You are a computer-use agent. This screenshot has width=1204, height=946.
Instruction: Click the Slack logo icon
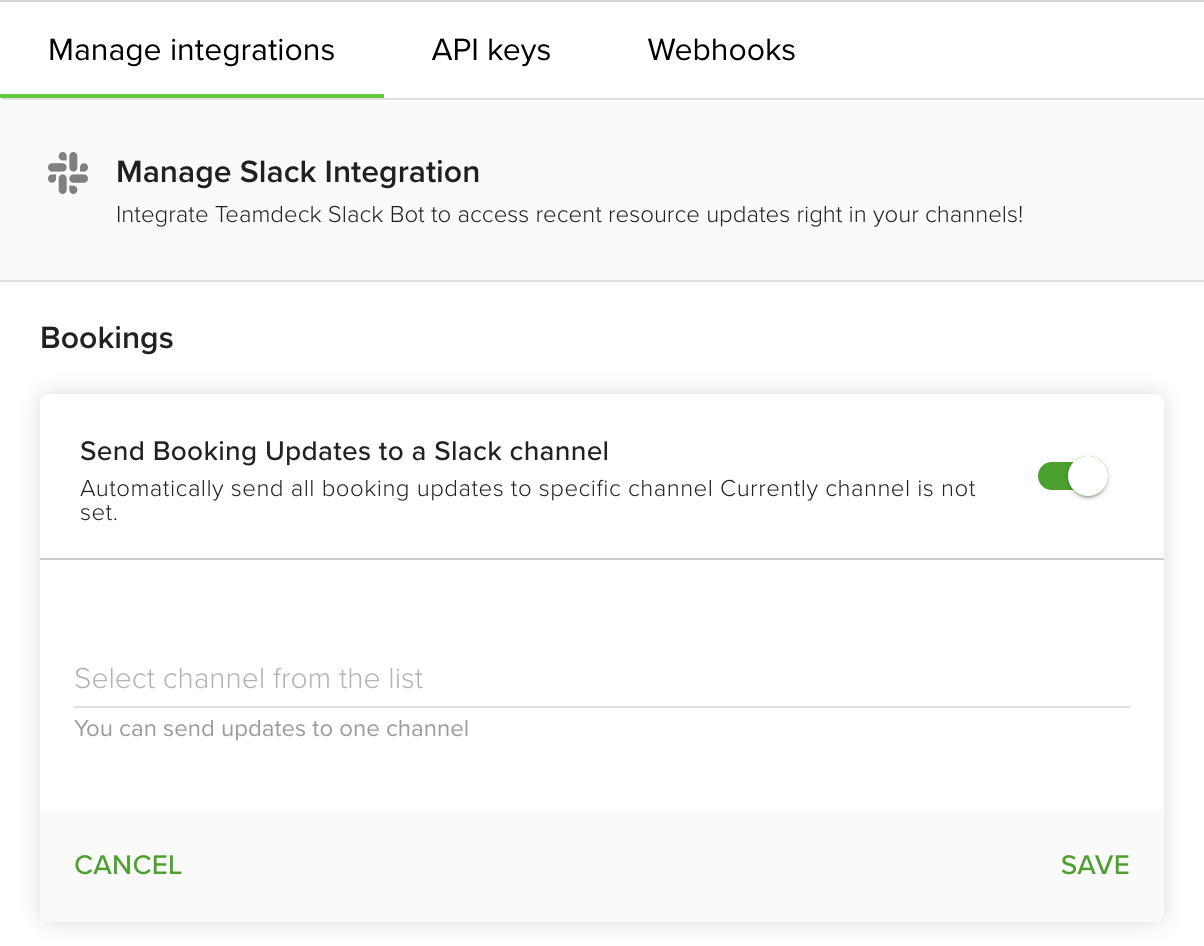(x=68, y=173)
